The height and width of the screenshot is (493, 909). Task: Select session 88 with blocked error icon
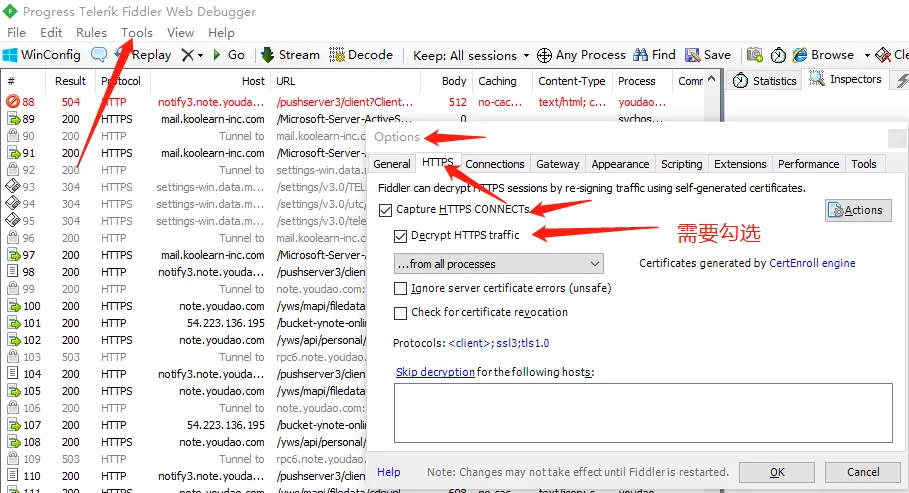coord(13,102)
